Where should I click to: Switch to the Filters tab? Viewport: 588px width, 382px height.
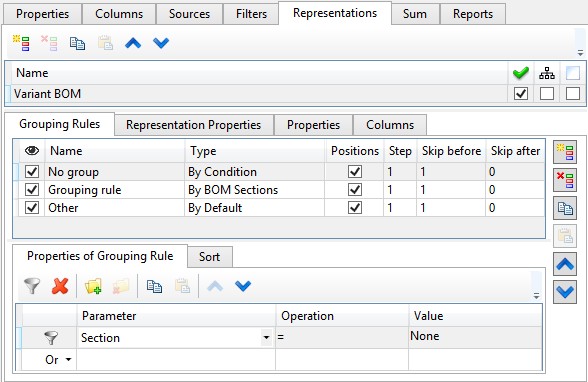(x=251, y=14)
